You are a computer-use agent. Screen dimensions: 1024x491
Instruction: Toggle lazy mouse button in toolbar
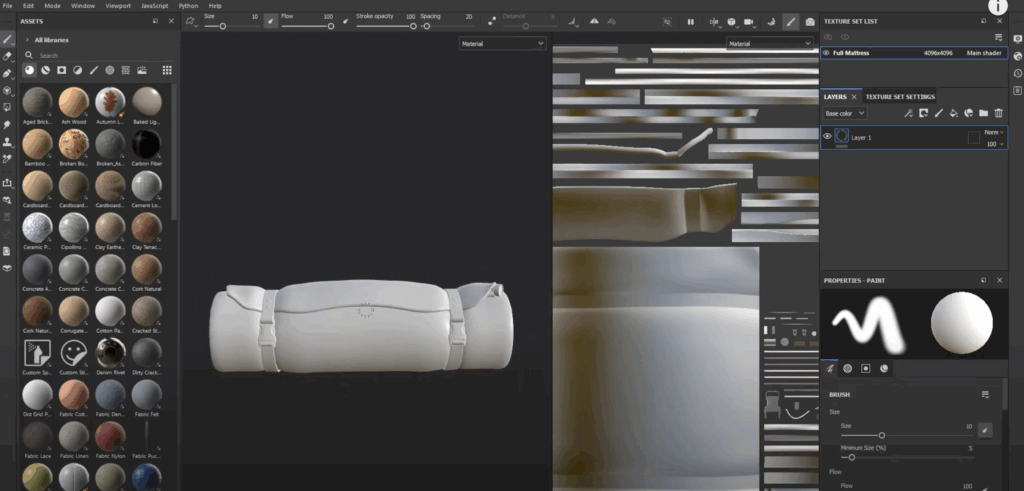[x=492, y=22]
